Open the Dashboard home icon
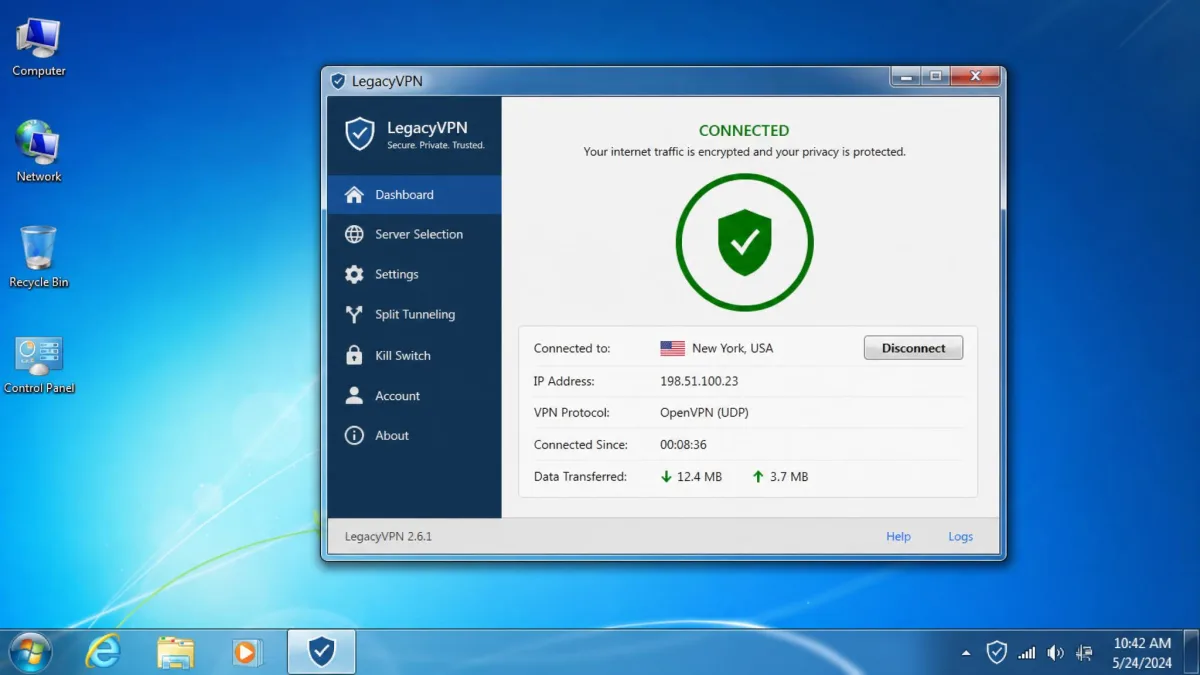The width and height of the screenshot is (1200, 675). tap(354, 195)
